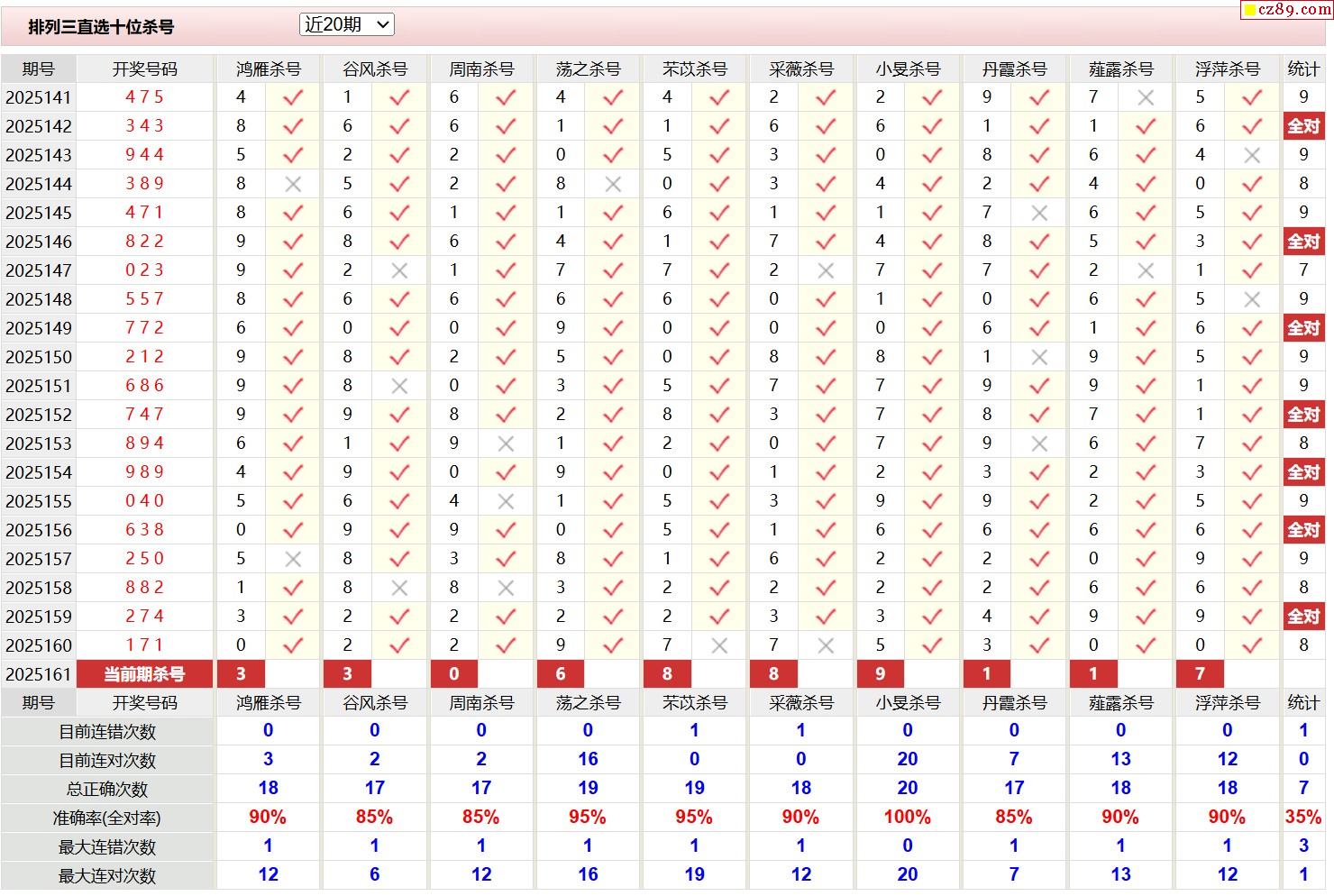Click the X mark for 采薇杀号 in row 2025160

(x=826, y=645)
